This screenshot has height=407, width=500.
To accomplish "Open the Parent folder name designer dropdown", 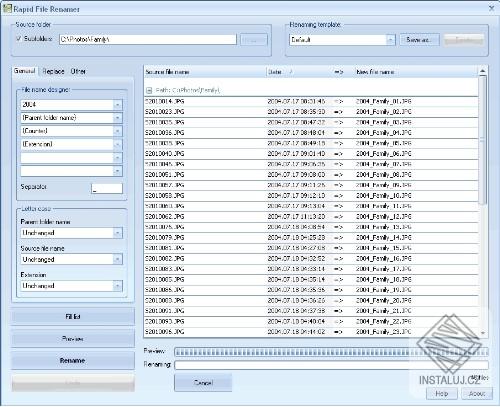I will (117, 118).
